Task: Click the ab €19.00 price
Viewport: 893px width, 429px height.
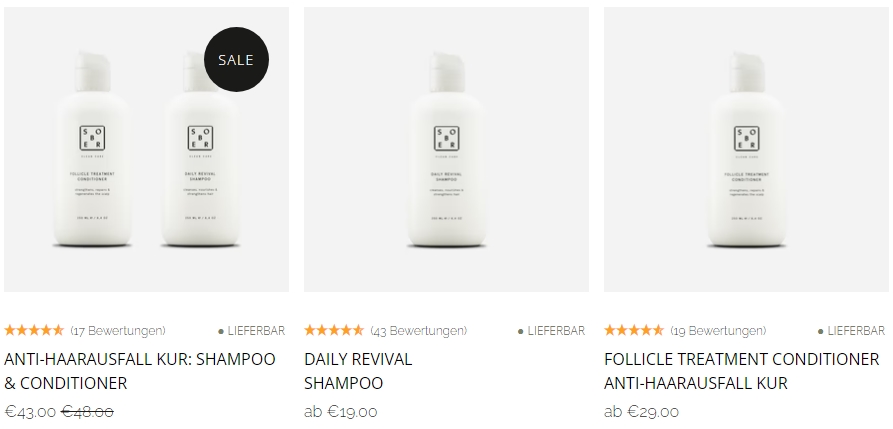Action: coord(341,411)
